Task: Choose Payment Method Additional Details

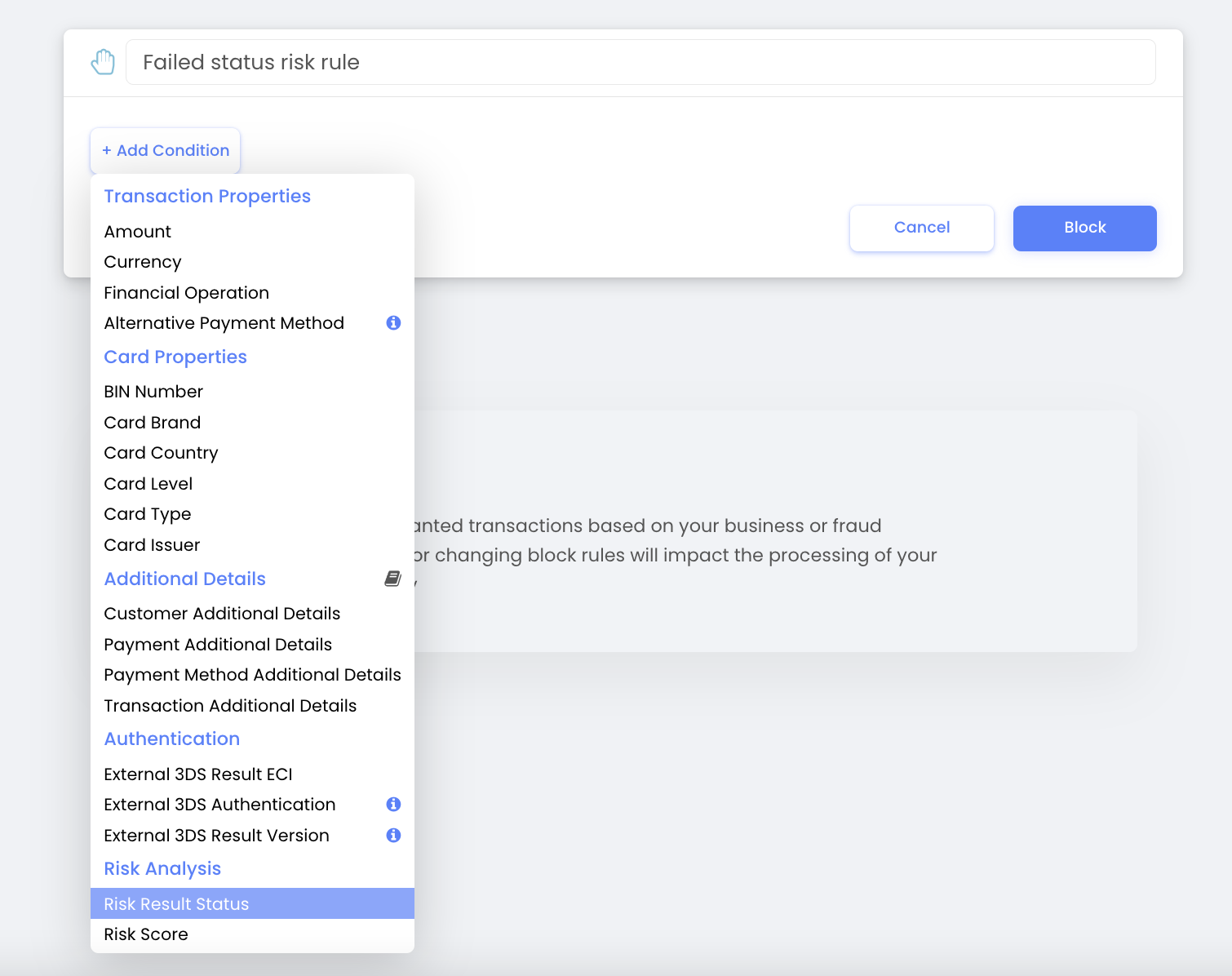Action: point(252,675)
